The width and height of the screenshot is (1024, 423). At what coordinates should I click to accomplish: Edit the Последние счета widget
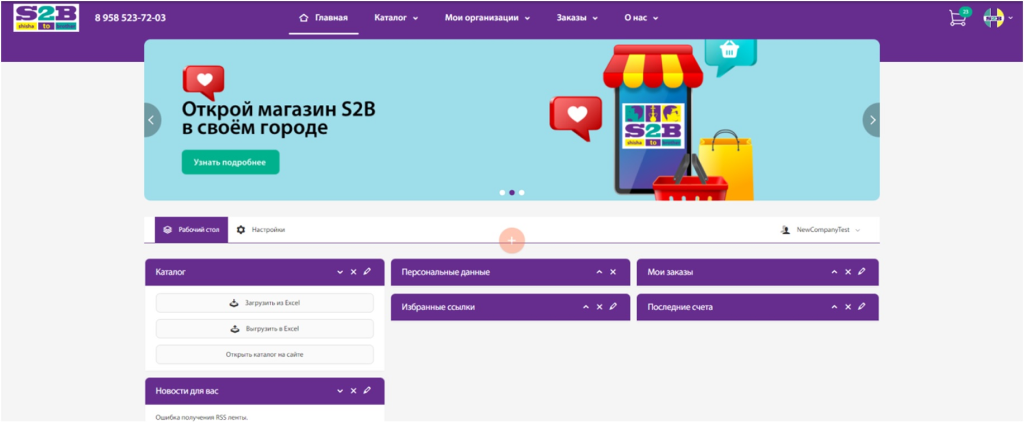[861, 306]
